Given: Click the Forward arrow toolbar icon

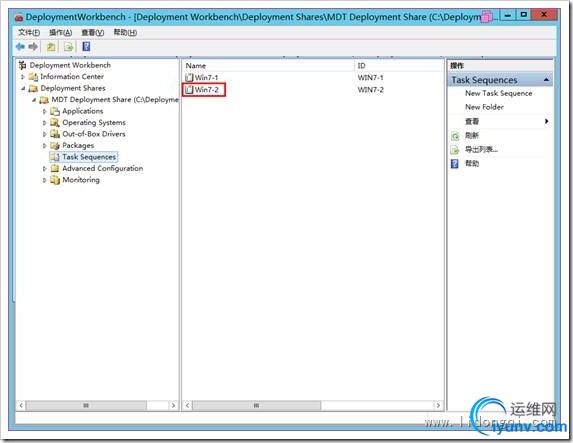Looking at the screenshot, I should tap(33, 46).
